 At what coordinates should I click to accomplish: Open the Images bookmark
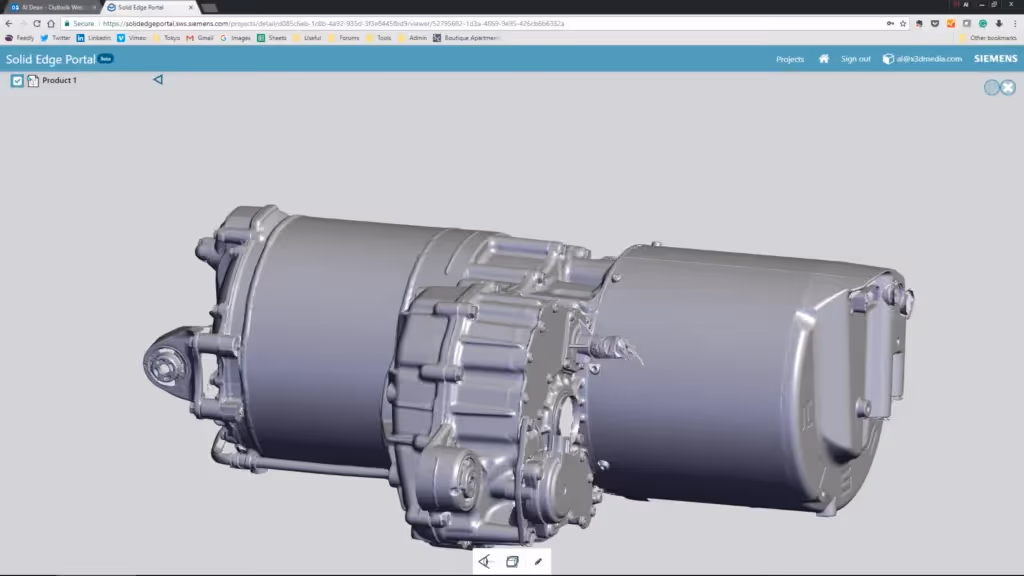coord(235,38)
